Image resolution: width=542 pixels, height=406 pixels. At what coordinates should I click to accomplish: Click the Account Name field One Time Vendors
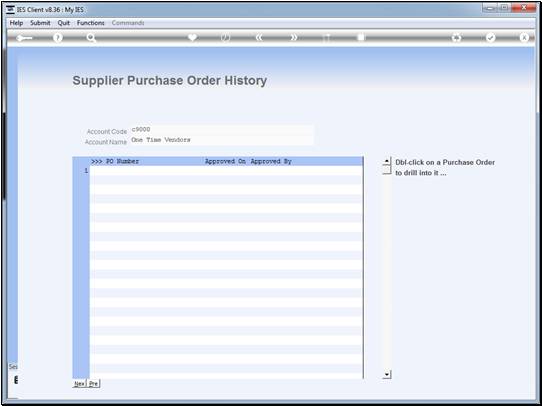pos(222,140)
